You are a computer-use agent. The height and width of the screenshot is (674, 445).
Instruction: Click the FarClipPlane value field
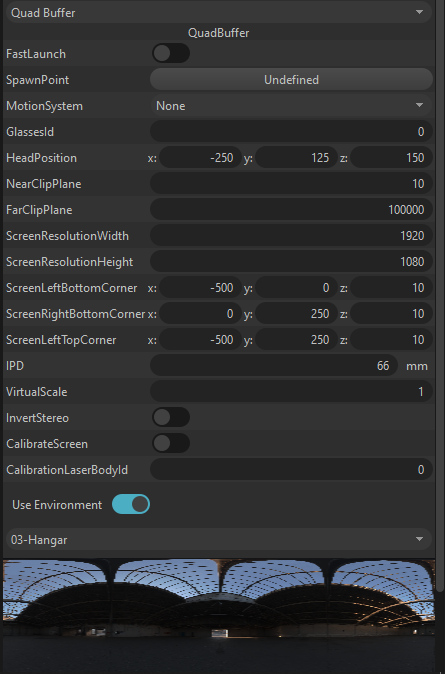point(291,210)
